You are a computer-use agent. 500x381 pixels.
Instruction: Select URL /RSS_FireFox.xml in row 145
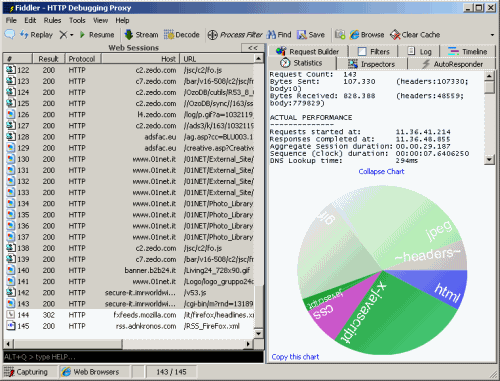(212, 326)
